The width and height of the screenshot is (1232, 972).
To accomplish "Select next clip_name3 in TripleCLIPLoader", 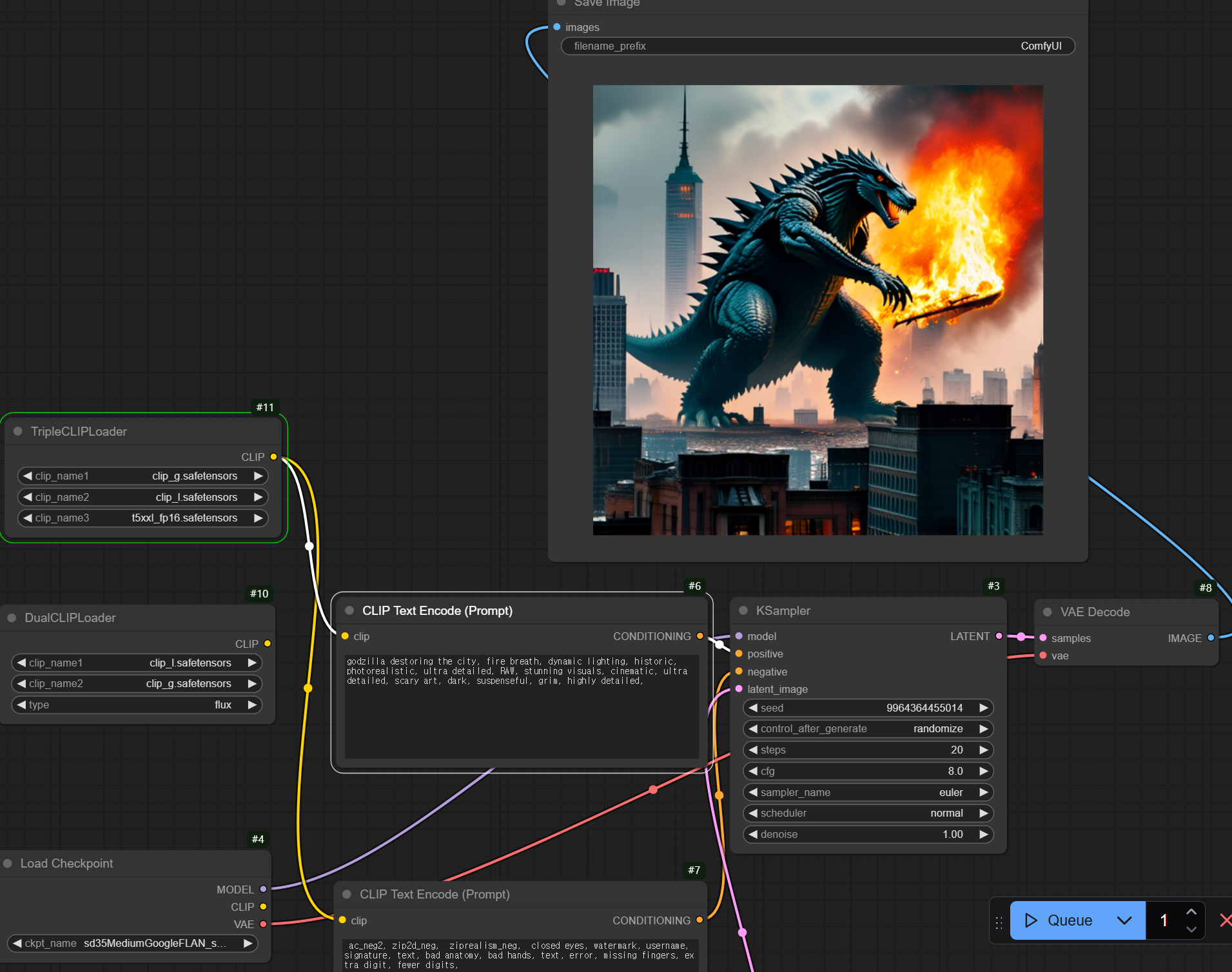I will pyautogui.click(x=258, y=518).
